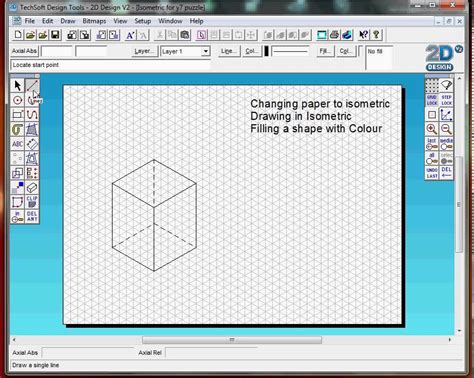
Task: Click the horizontal scrollbar thumb
Action: pos(232,340)
